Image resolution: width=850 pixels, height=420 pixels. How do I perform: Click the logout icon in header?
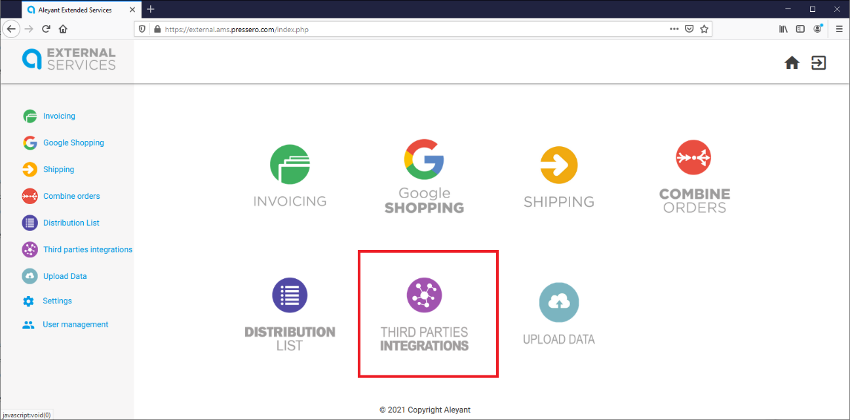[x=819, y=63]
